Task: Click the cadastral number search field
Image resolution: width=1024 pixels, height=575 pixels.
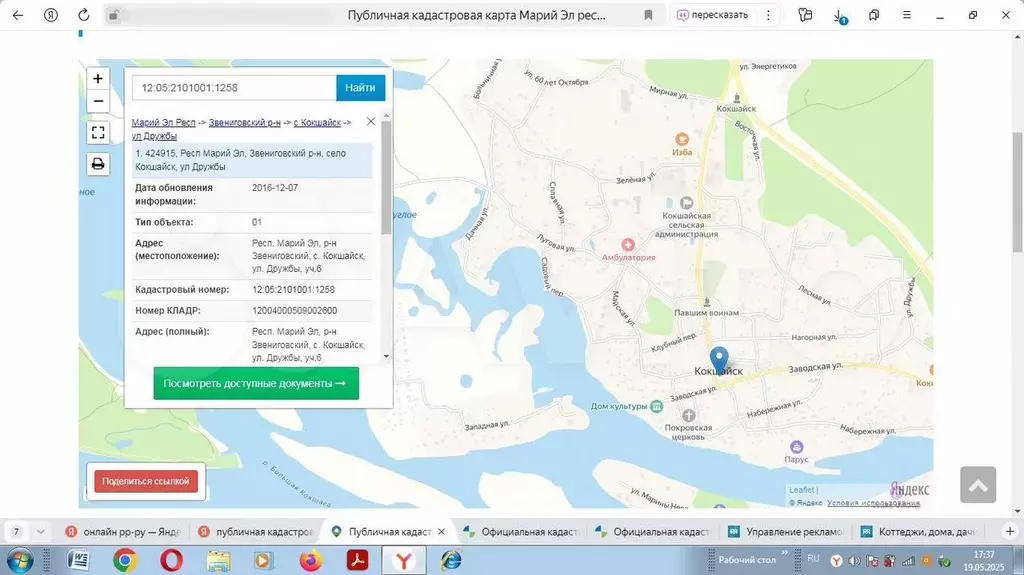Action: (x=234, y=88)
